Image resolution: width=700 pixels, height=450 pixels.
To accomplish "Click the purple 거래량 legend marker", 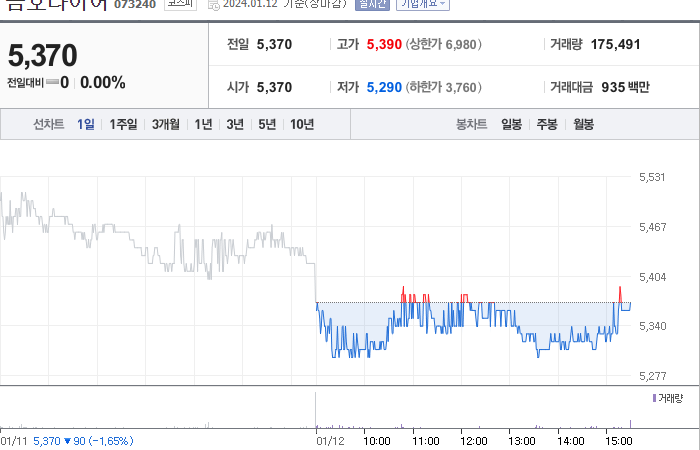I will [x=654, y=398].
